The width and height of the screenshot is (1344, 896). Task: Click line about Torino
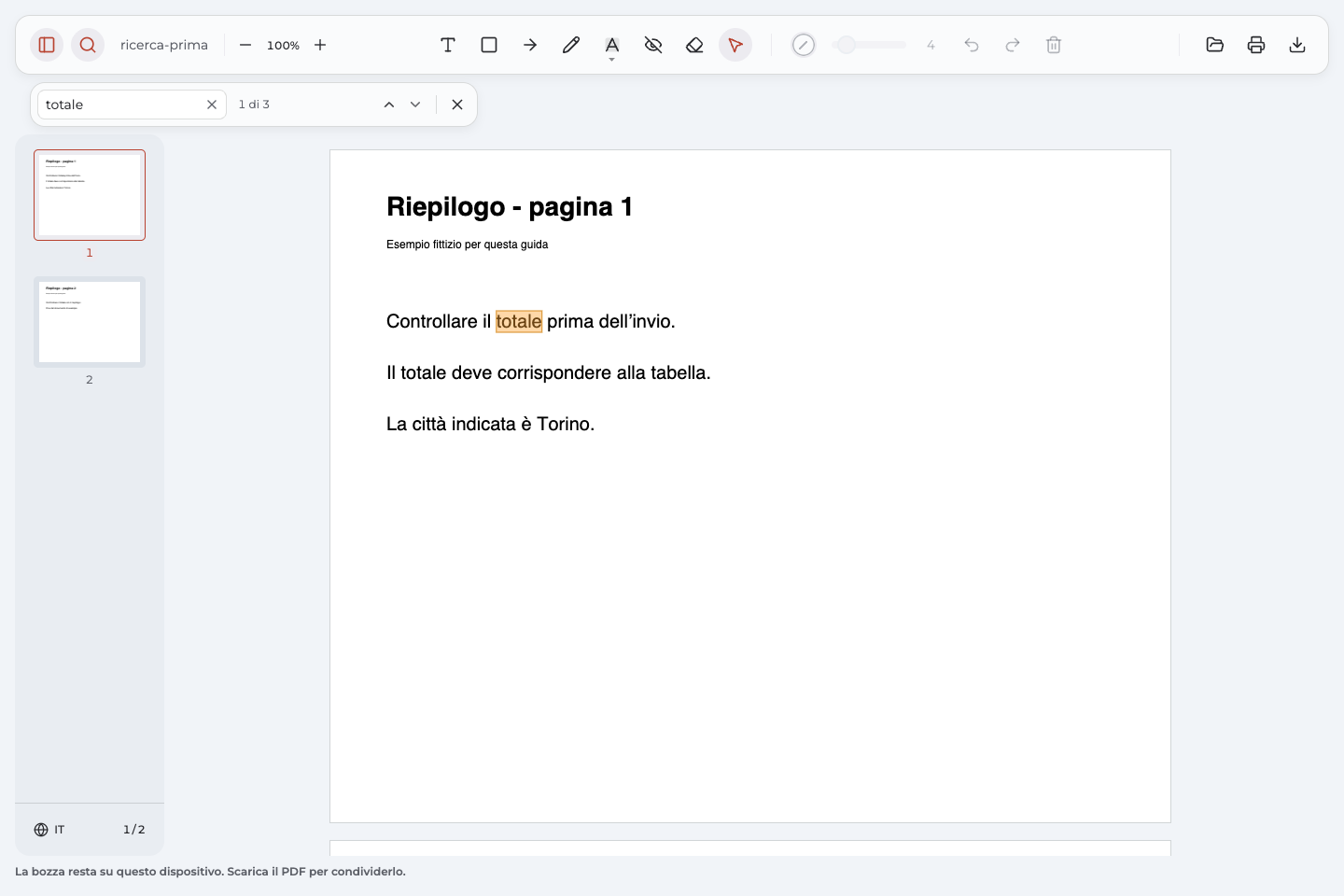coord(491,424)
